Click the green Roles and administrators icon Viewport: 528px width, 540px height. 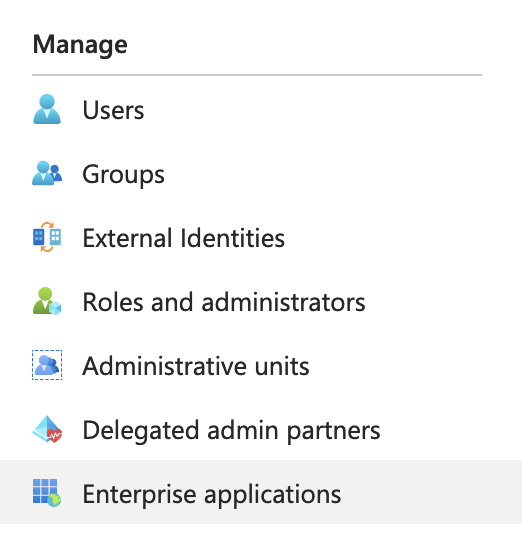click(47, 301)
